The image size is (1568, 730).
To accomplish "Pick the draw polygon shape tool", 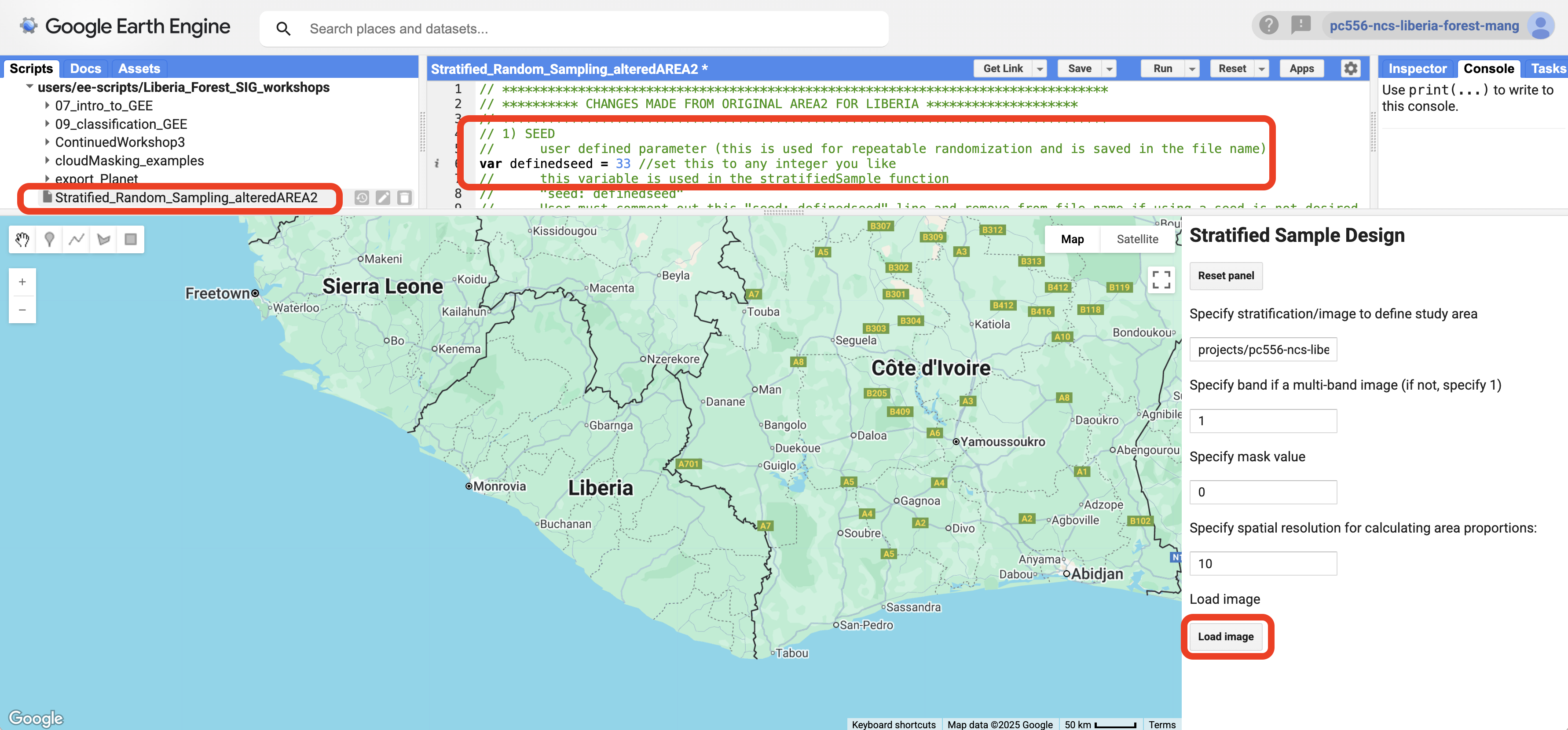I will pyautogui.click(x=103, y=240).
